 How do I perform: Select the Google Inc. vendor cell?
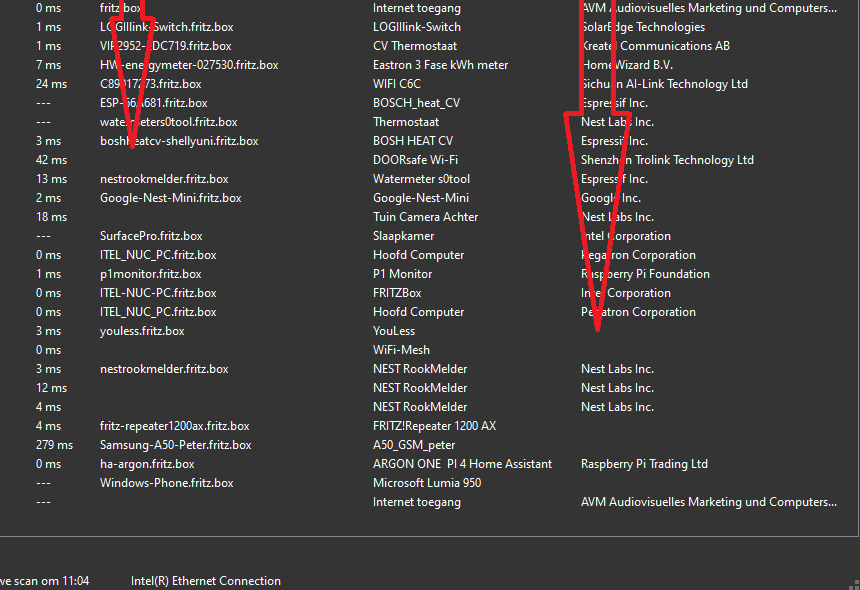(x=611, y=198)
